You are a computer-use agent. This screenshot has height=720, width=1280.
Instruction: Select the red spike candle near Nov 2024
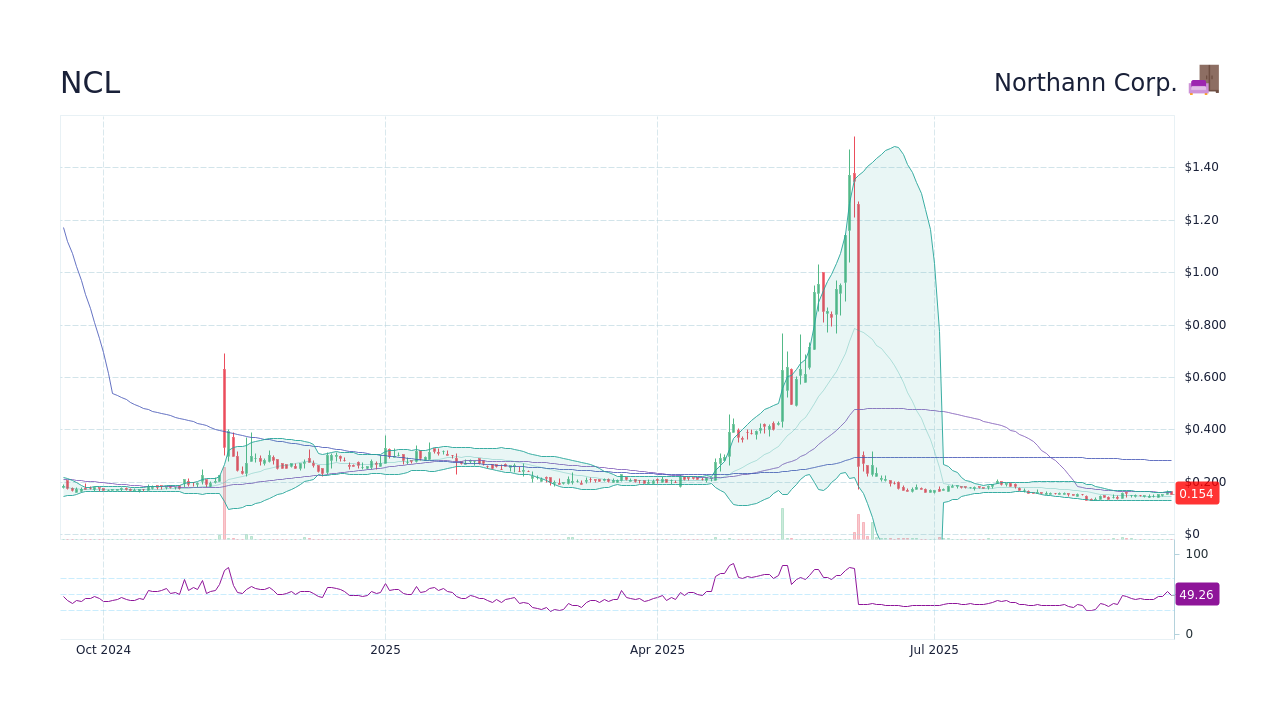[224, 400]
